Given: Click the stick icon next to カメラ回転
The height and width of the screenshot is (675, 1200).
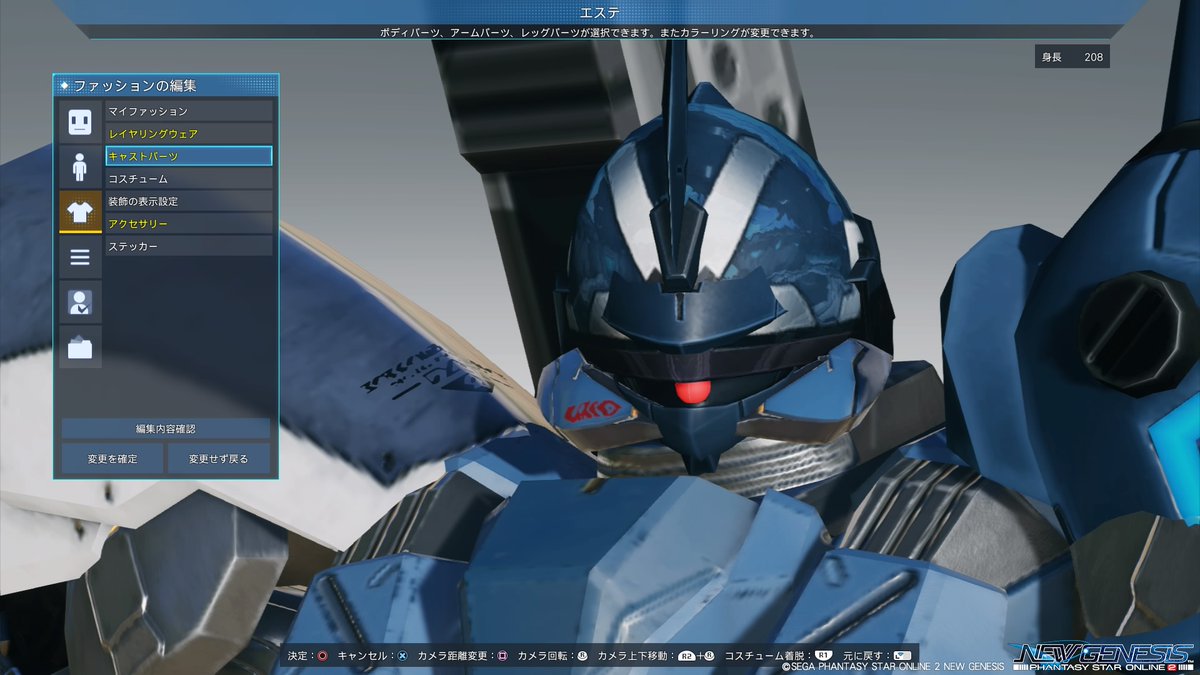Looking at the screenshot, I should click(582, 656).
